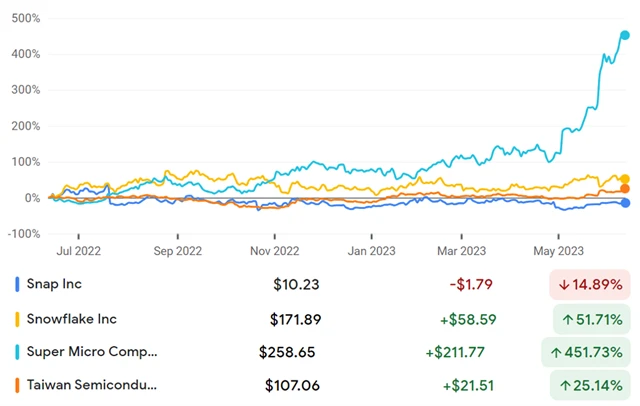
Task: Select the Taiwan Semicondu... stock name
Action: click(x=92, y=384)
